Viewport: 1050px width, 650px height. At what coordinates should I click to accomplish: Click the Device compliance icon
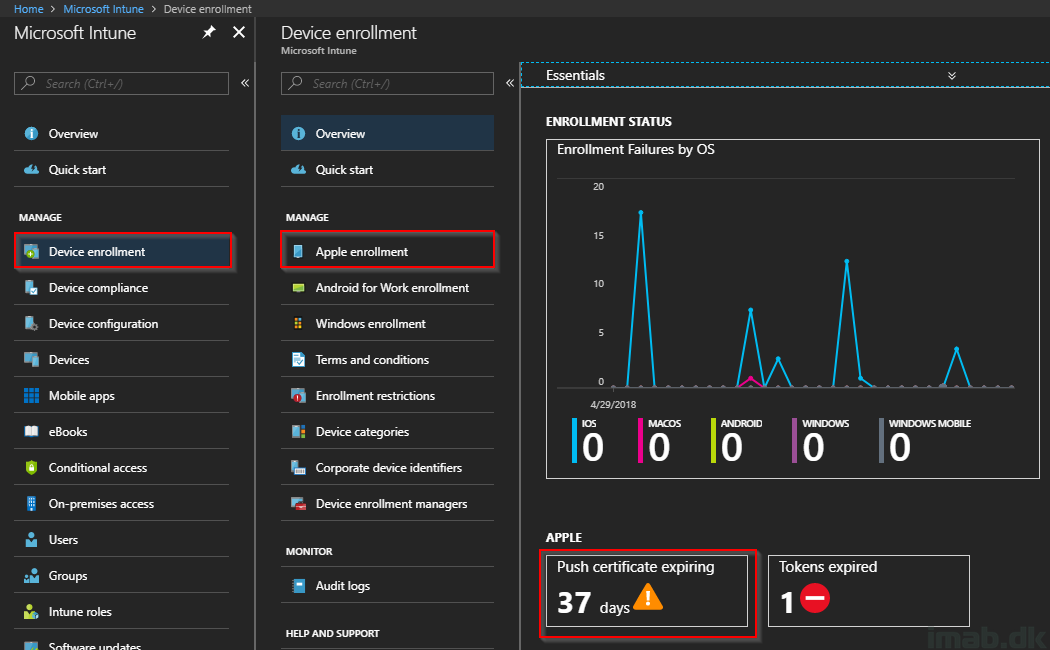tap(31, 288)
